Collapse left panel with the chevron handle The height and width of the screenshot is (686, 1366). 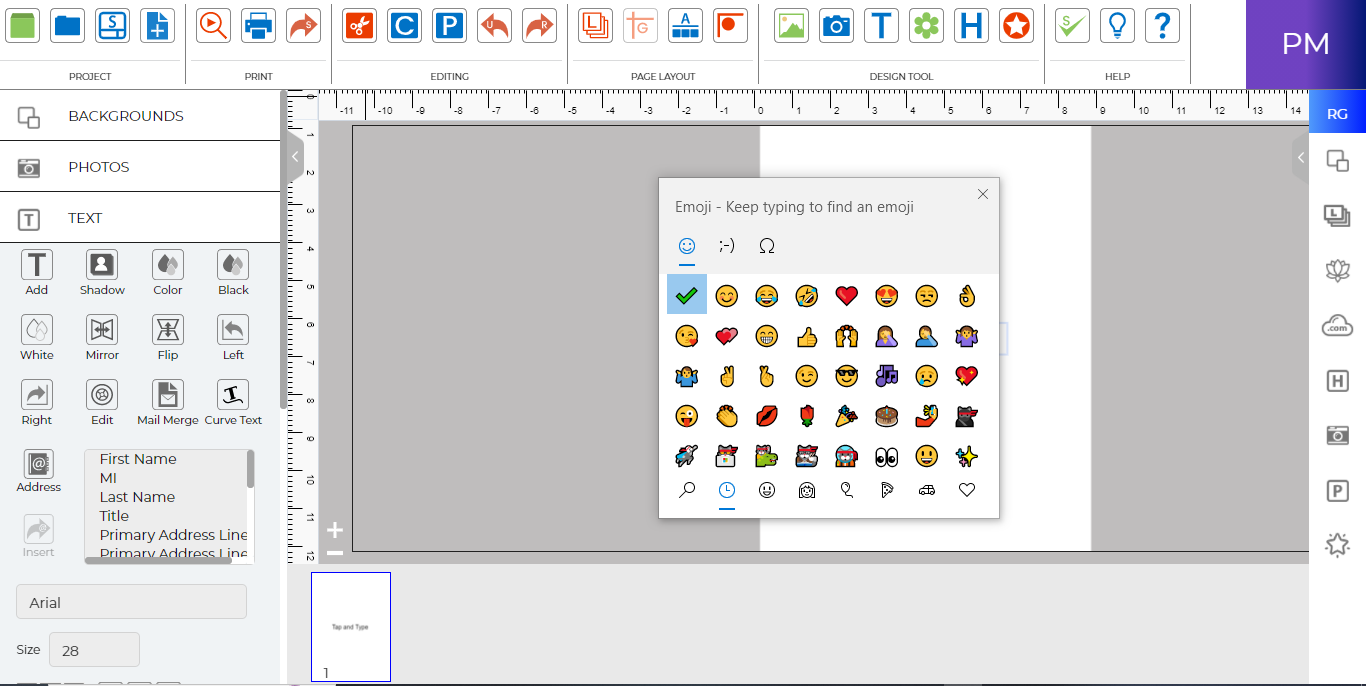point(295,157)
